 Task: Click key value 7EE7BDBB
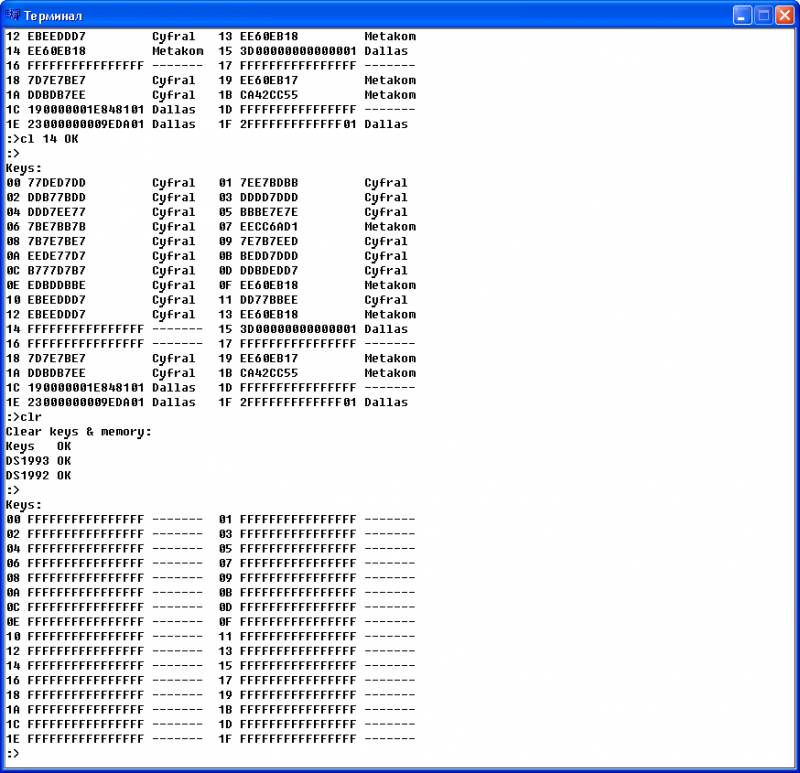(269, 183)
